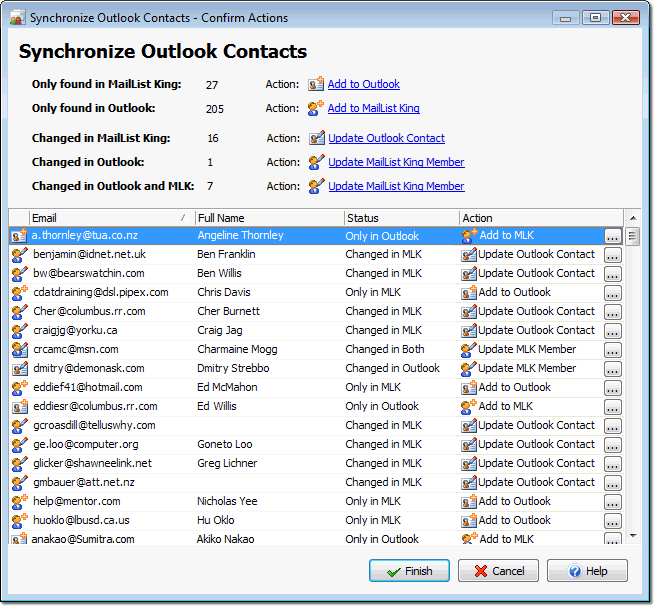Open action options for dmitry@demonask.com row
Screen dimensions: 654x606
coord(612,369)
